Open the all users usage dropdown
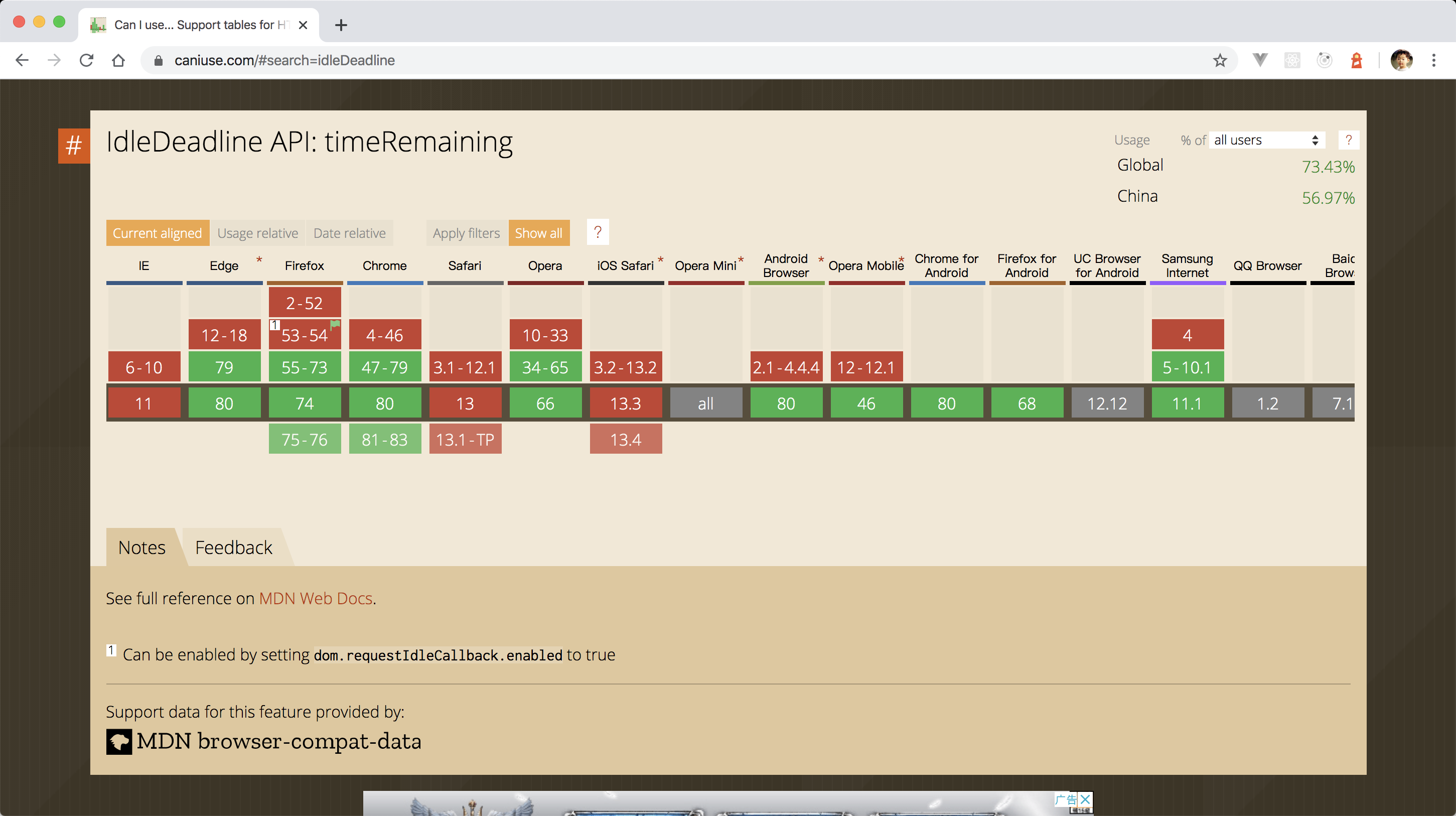Screen dimensions: 1456x816 pyautogui.click(x=1266, y=140)
